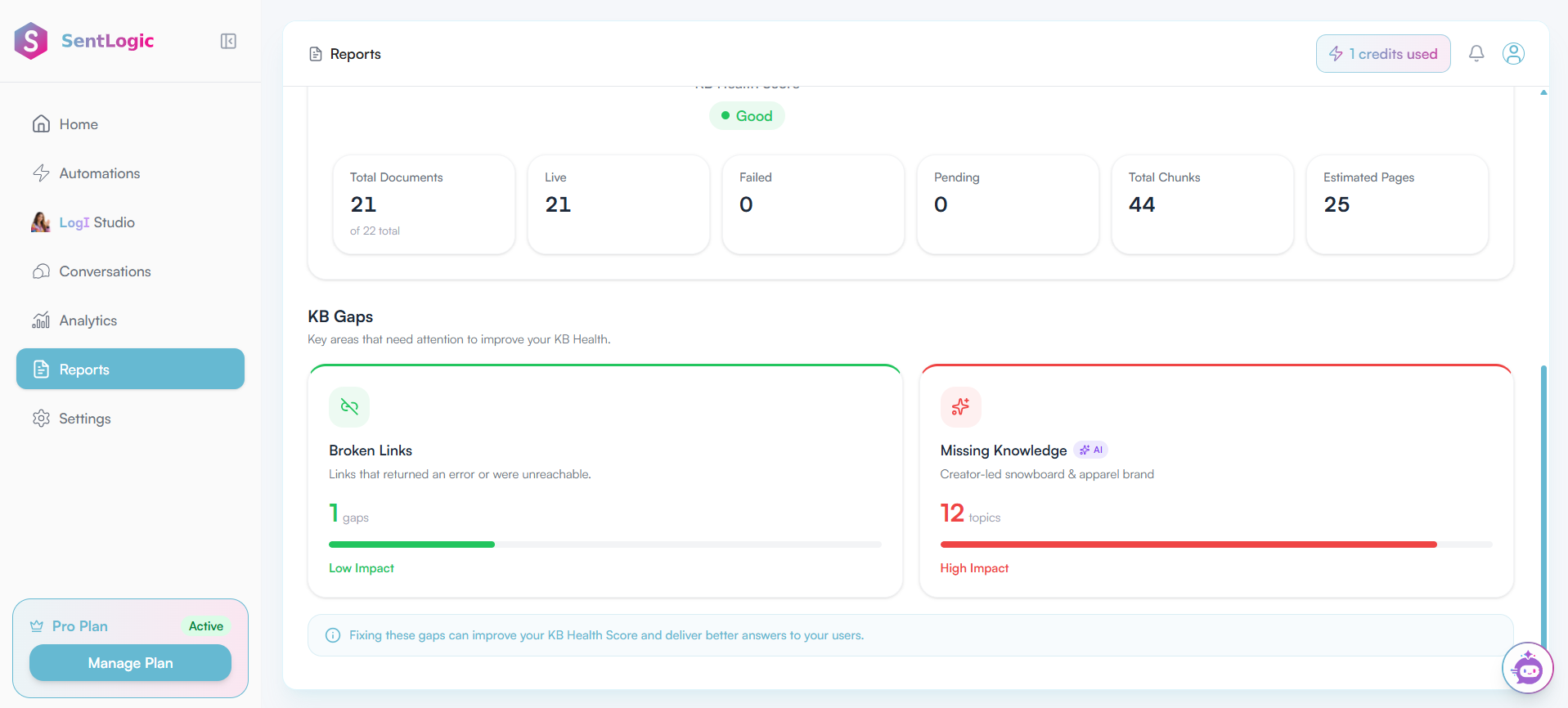Click the Missing Knowledge sparkle icon
This screenshot has width=1568, height=708.
click(960, 406)
